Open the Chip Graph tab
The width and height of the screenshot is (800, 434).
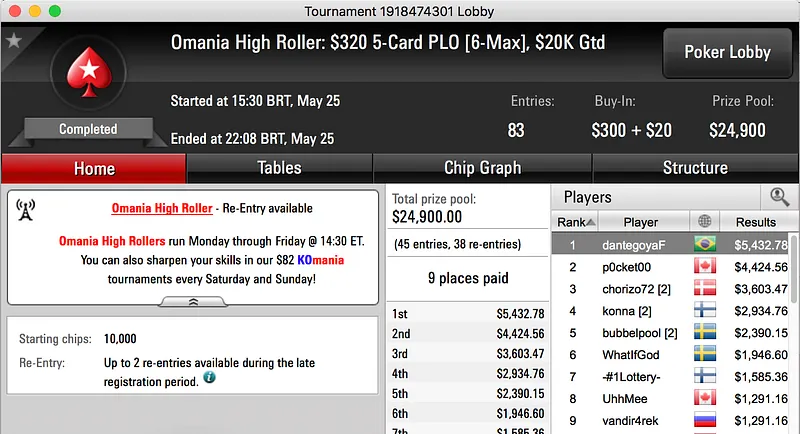coord(482,168)
